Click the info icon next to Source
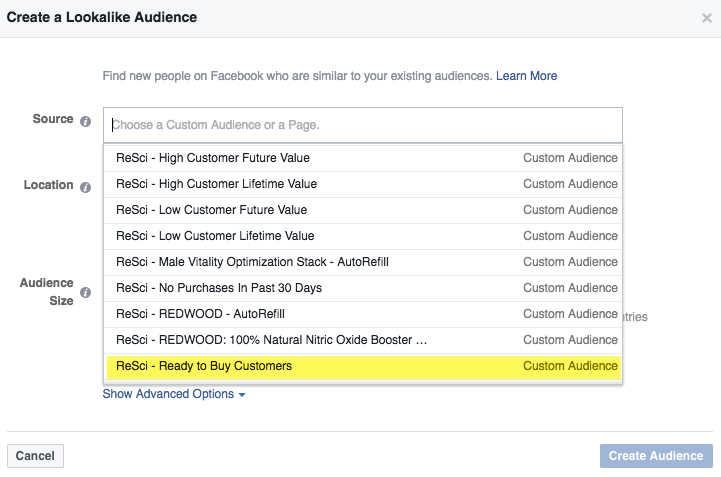The image size is (721, 477). [x=85, y=121]
